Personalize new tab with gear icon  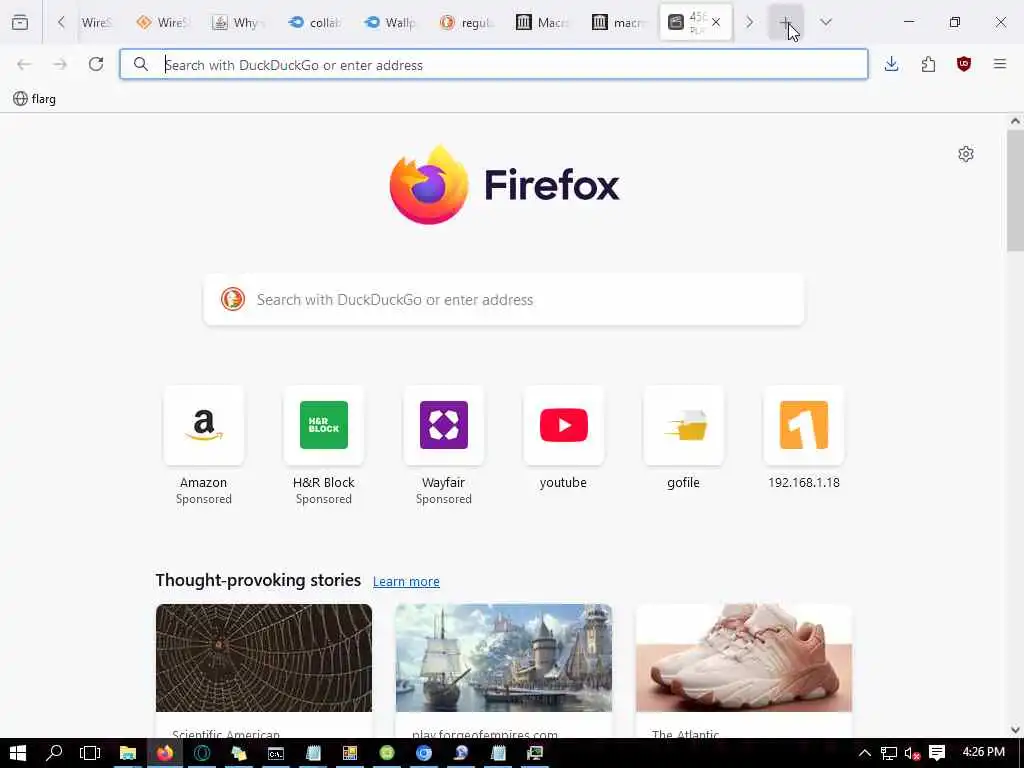pyautogui.click(x=966, y=154)
